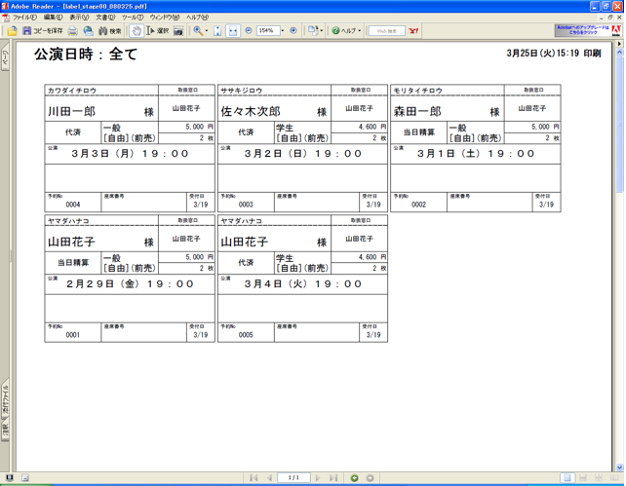Open the ページ side panel tab
The height and width of the screenshot is (486, 626).
5,60
